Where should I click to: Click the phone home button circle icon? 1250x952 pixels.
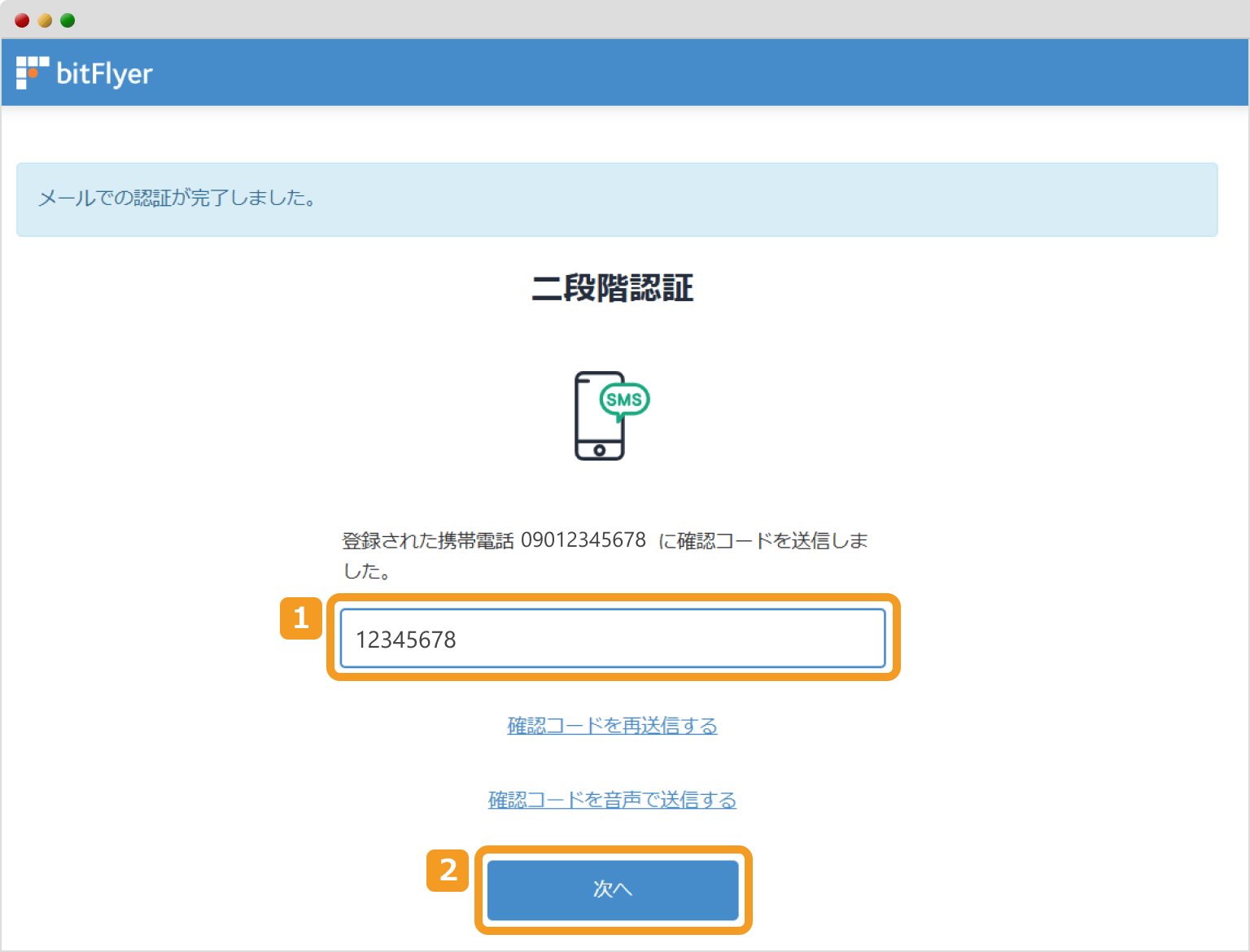tap(601, 448)
